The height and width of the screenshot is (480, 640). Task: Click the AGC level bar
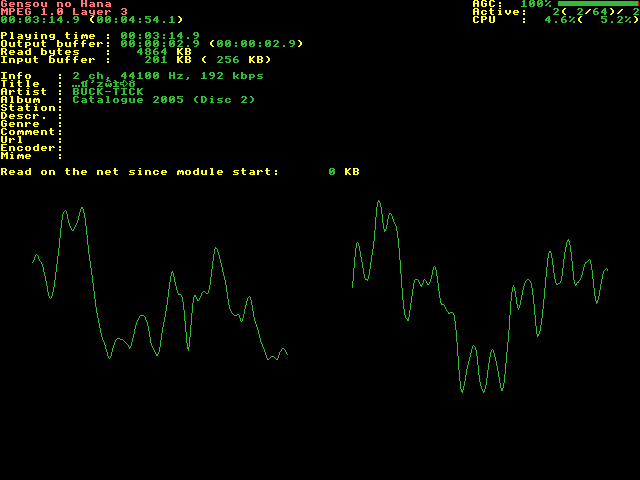click(x=597, y=4)
